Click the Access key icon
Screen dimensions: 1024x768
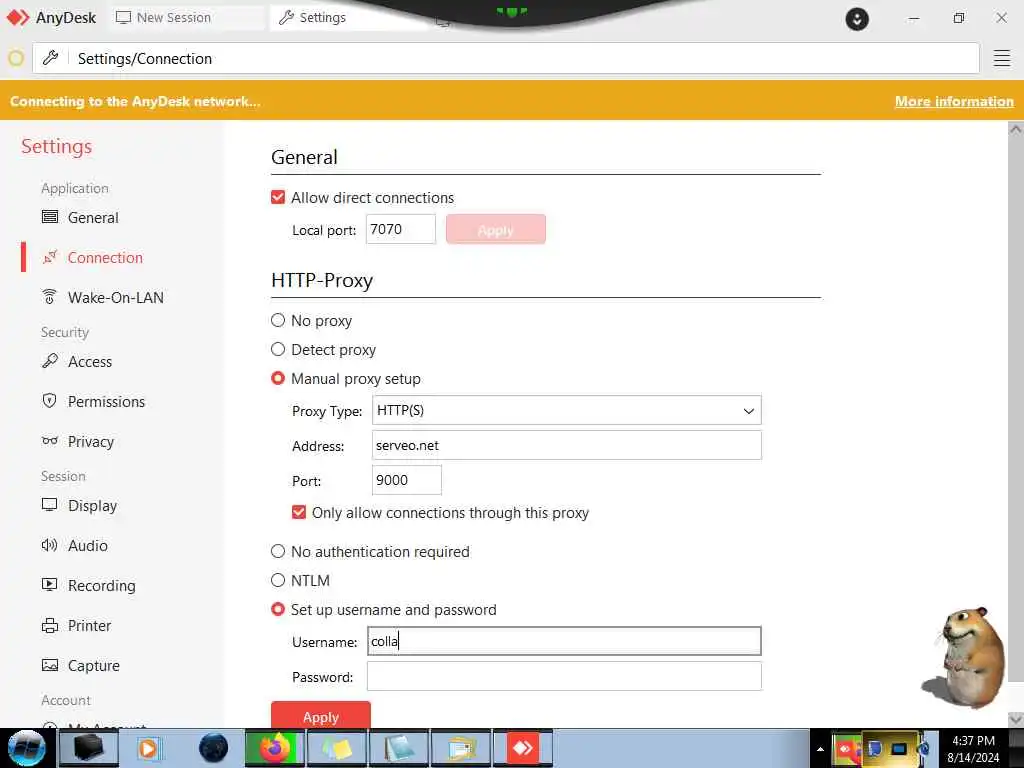click(50, 360)
